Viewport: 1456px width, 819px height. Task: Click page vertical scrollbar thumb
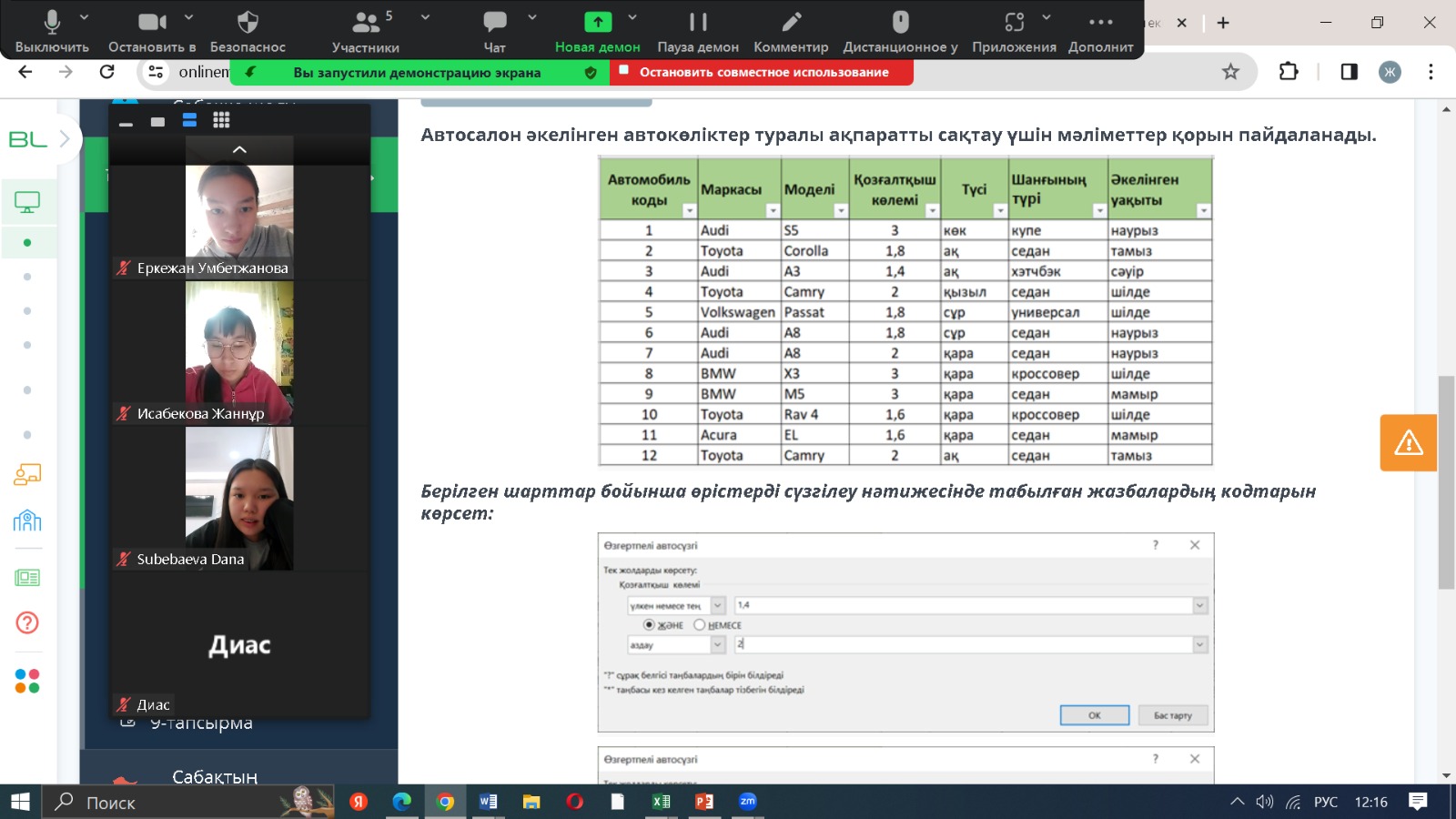(x=1446, y=482)
